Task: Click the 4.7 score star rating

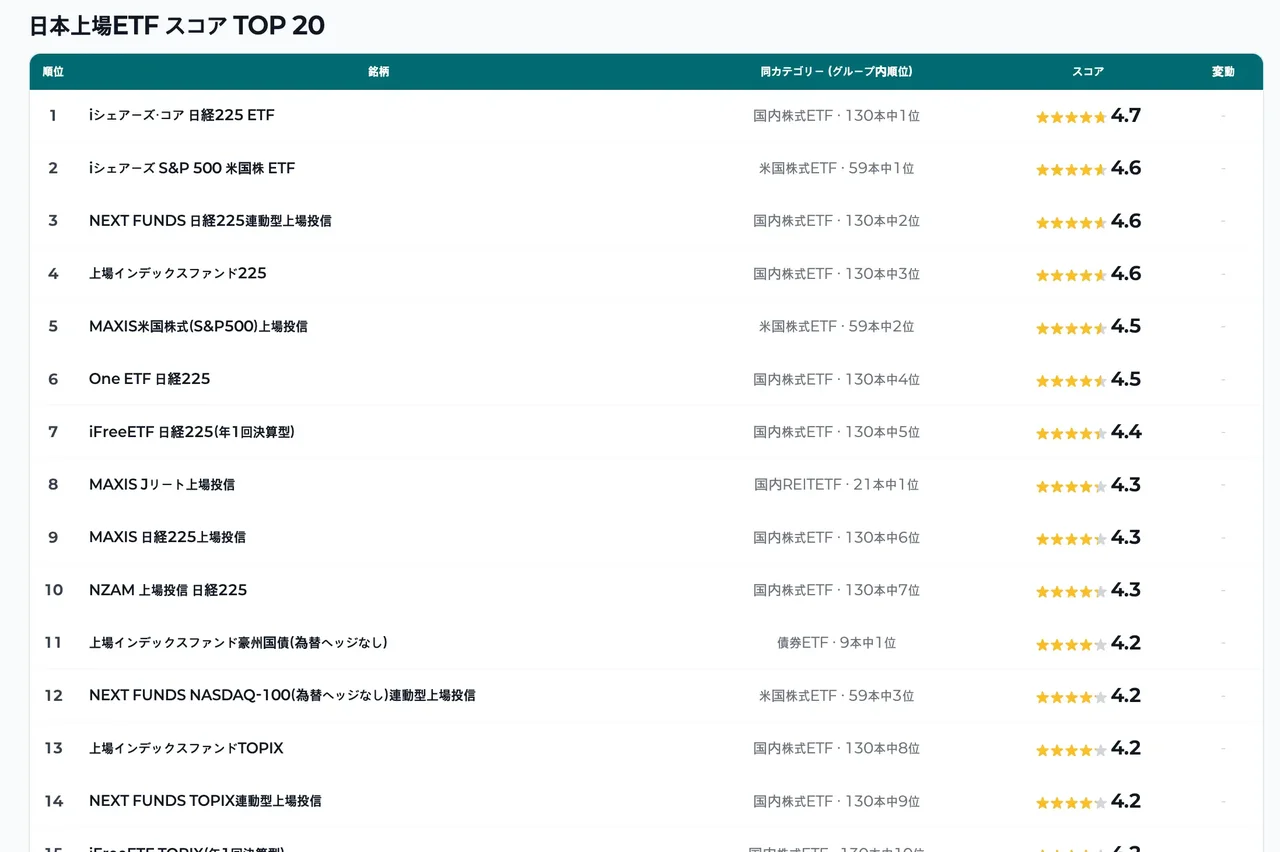Action: pyautogui.click(x=1071, y=117)
